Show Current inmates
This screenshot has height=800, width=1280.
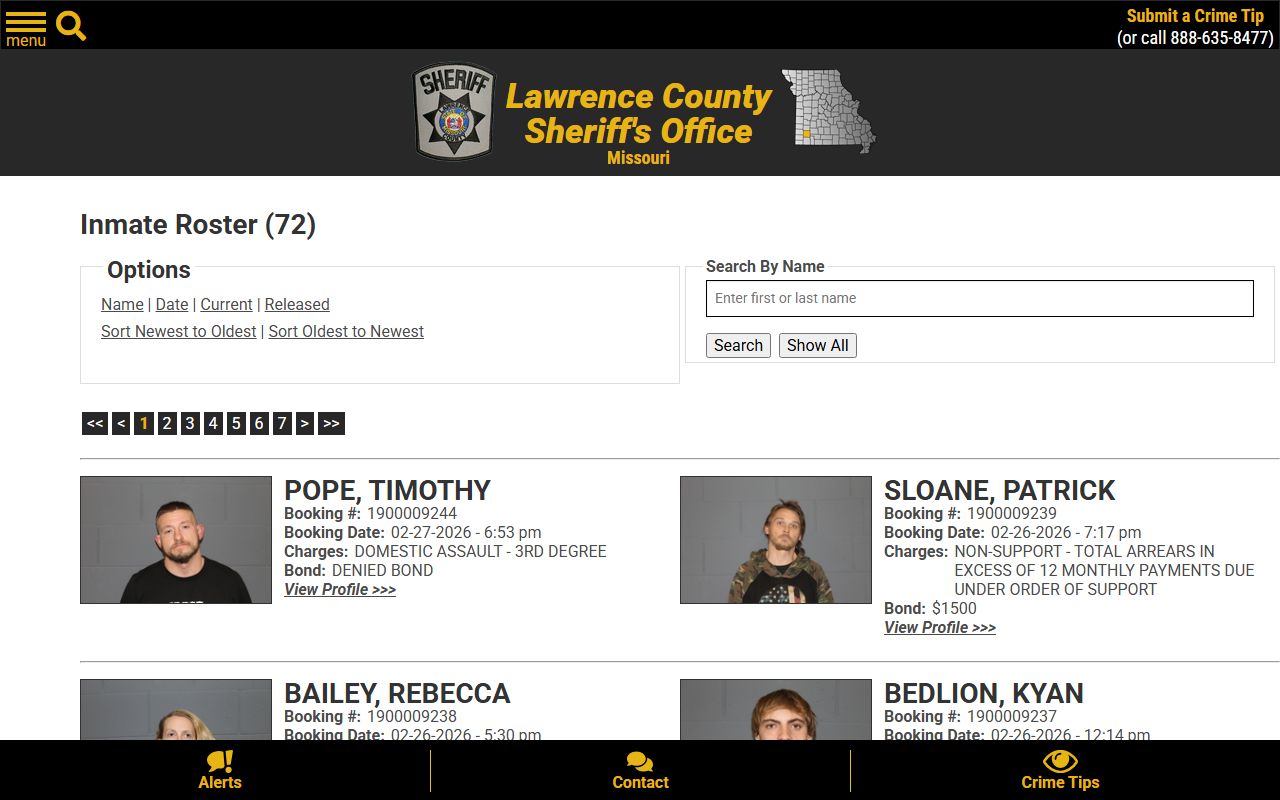click(226, 304)
